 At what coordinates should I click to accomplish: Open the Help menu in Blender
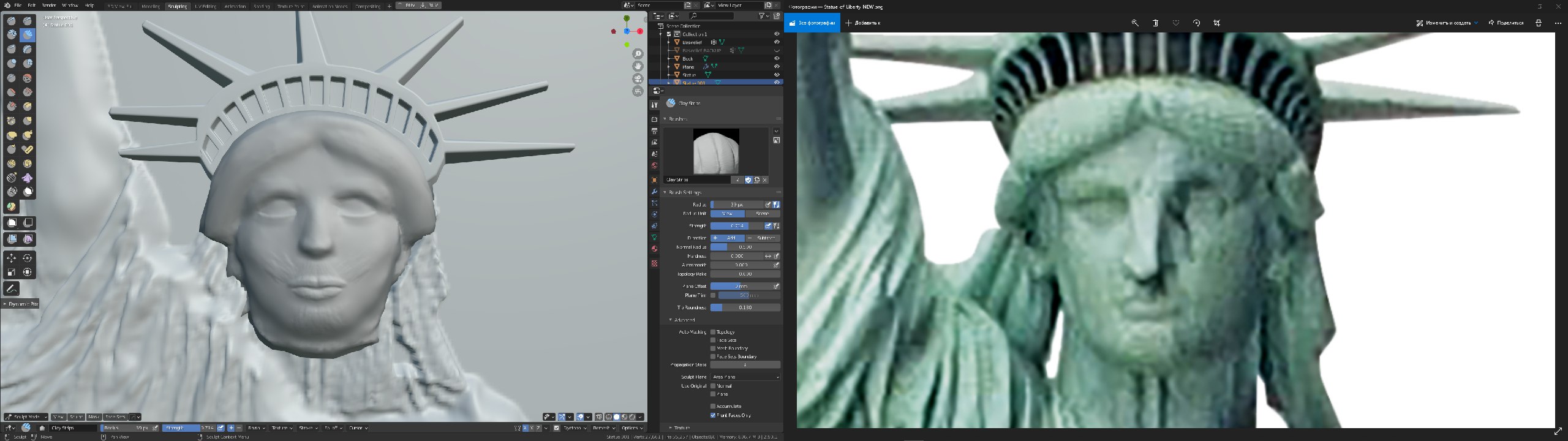click(89, 6)
